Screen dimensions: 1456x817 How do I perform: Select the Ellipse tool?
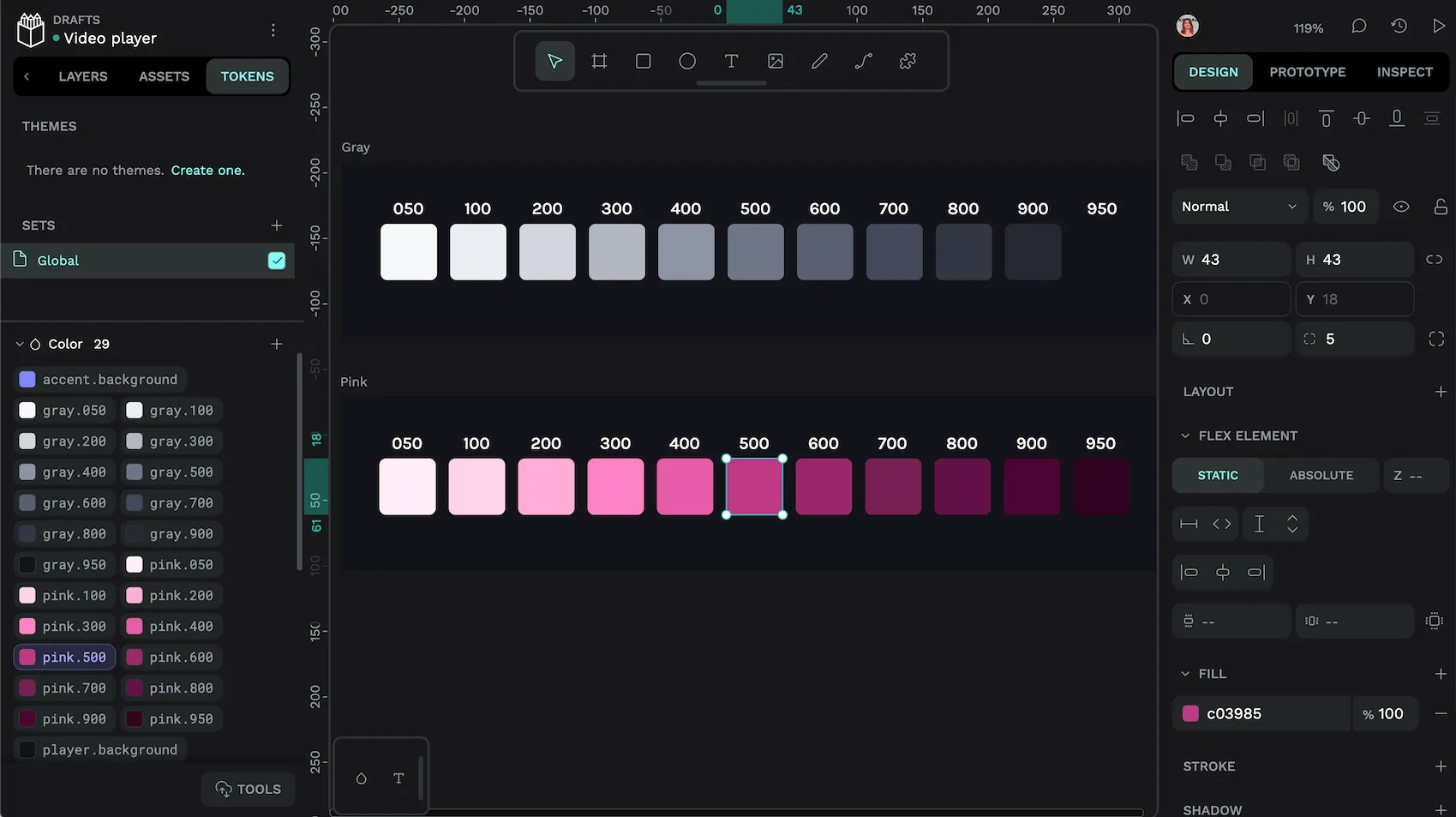click(687, 61)
